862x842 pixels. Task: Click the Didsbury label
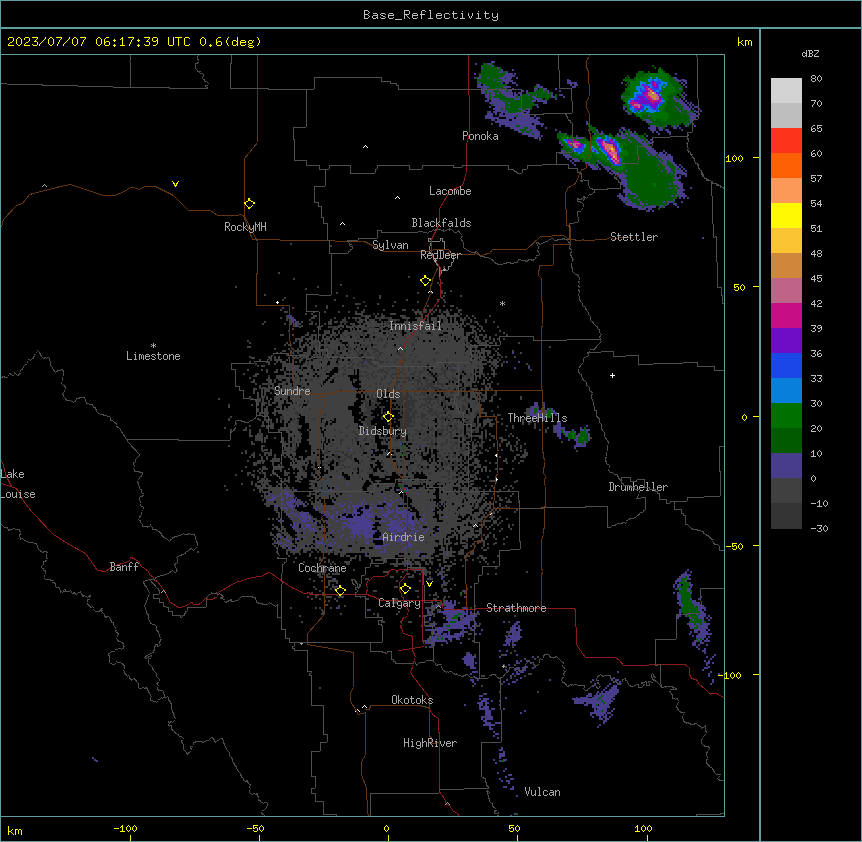pyautogui.click(x=383, y=431)
